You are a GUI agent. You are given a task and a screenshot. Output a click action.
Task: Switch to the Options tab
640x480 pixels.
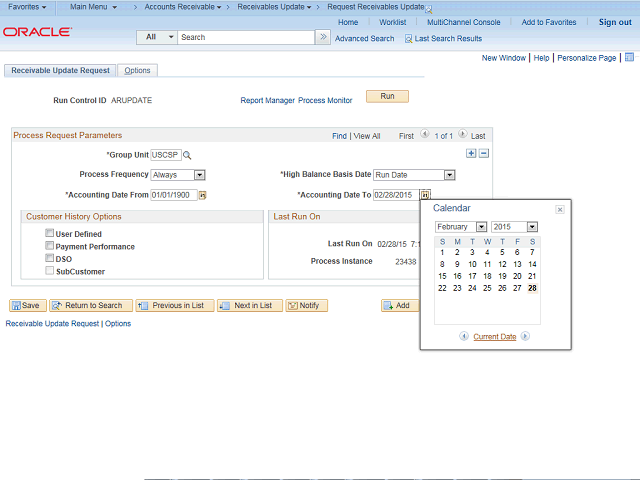(137, 70)
